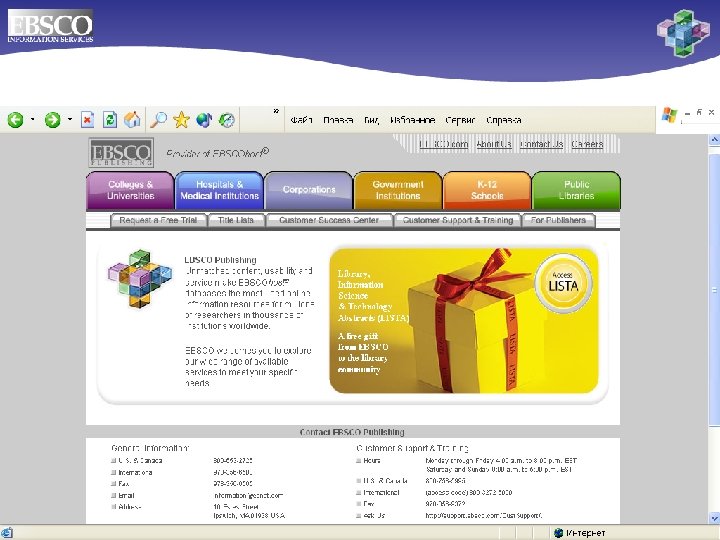Open the History clock icon
Screen dimensions: 720x540
226,120
